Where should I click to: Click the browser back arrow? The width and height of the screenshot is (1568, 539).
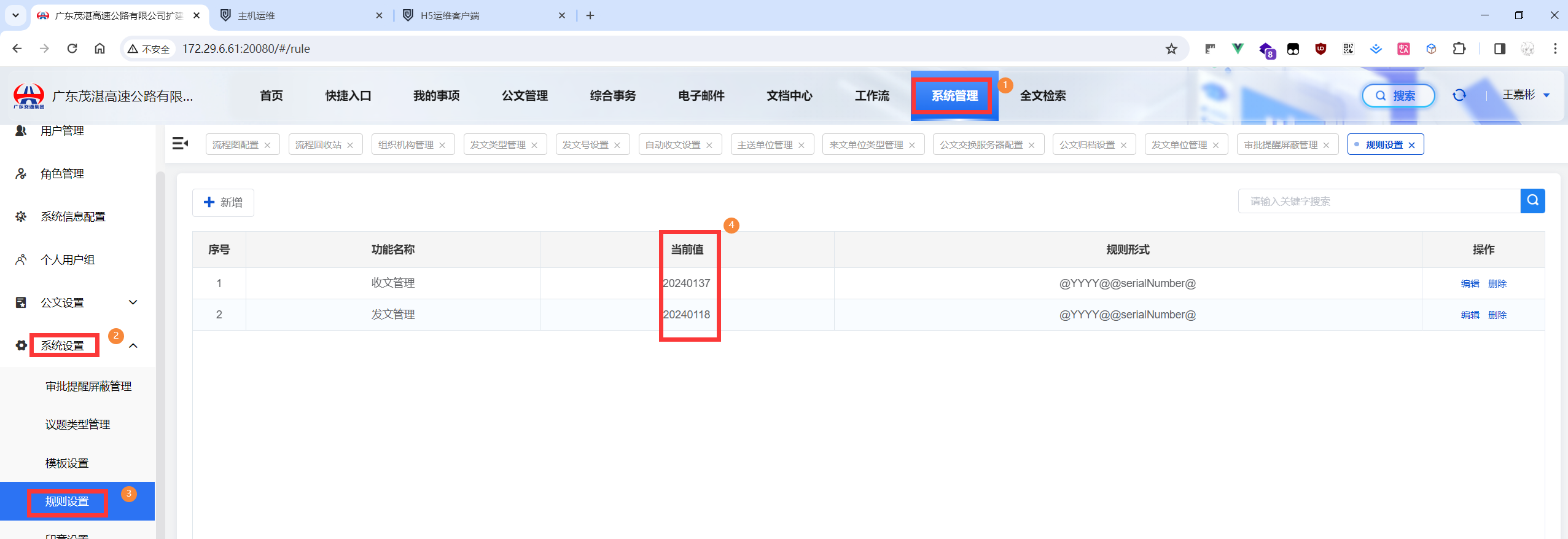(x=17, y=49)
